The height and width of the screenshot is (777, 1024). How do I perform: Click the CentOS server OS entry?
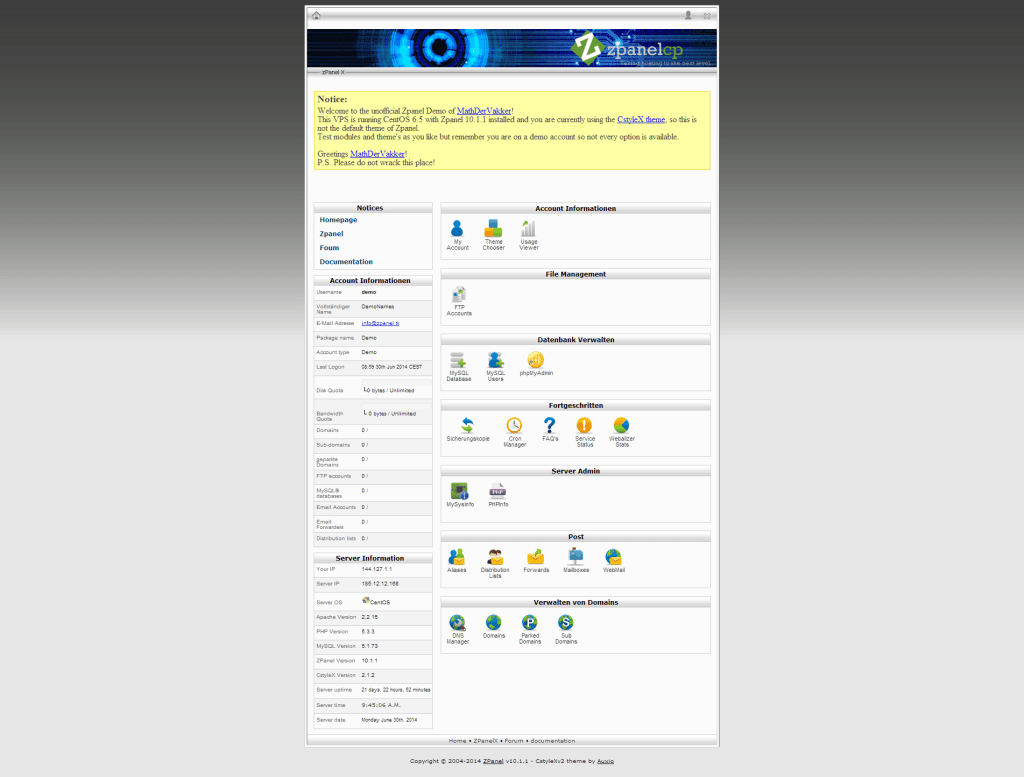pos(376,601)
